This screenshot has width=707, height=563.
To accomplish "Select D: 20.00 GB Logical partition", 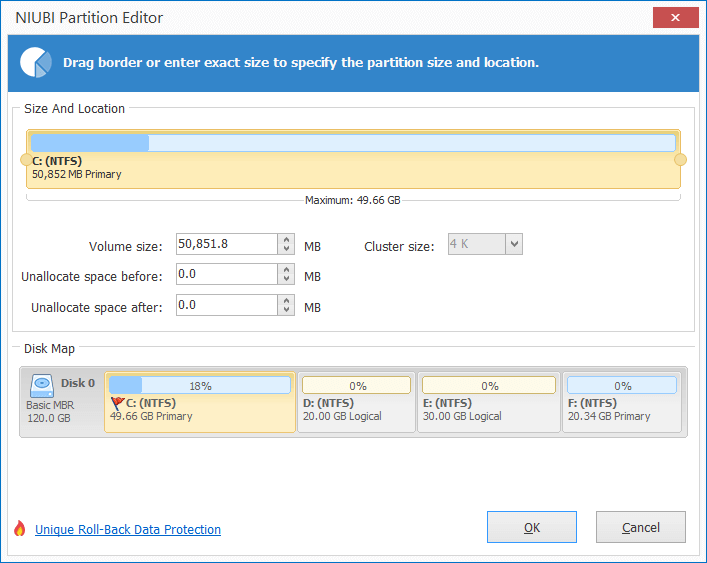I will pyautogui.click(x=356, y=403).
